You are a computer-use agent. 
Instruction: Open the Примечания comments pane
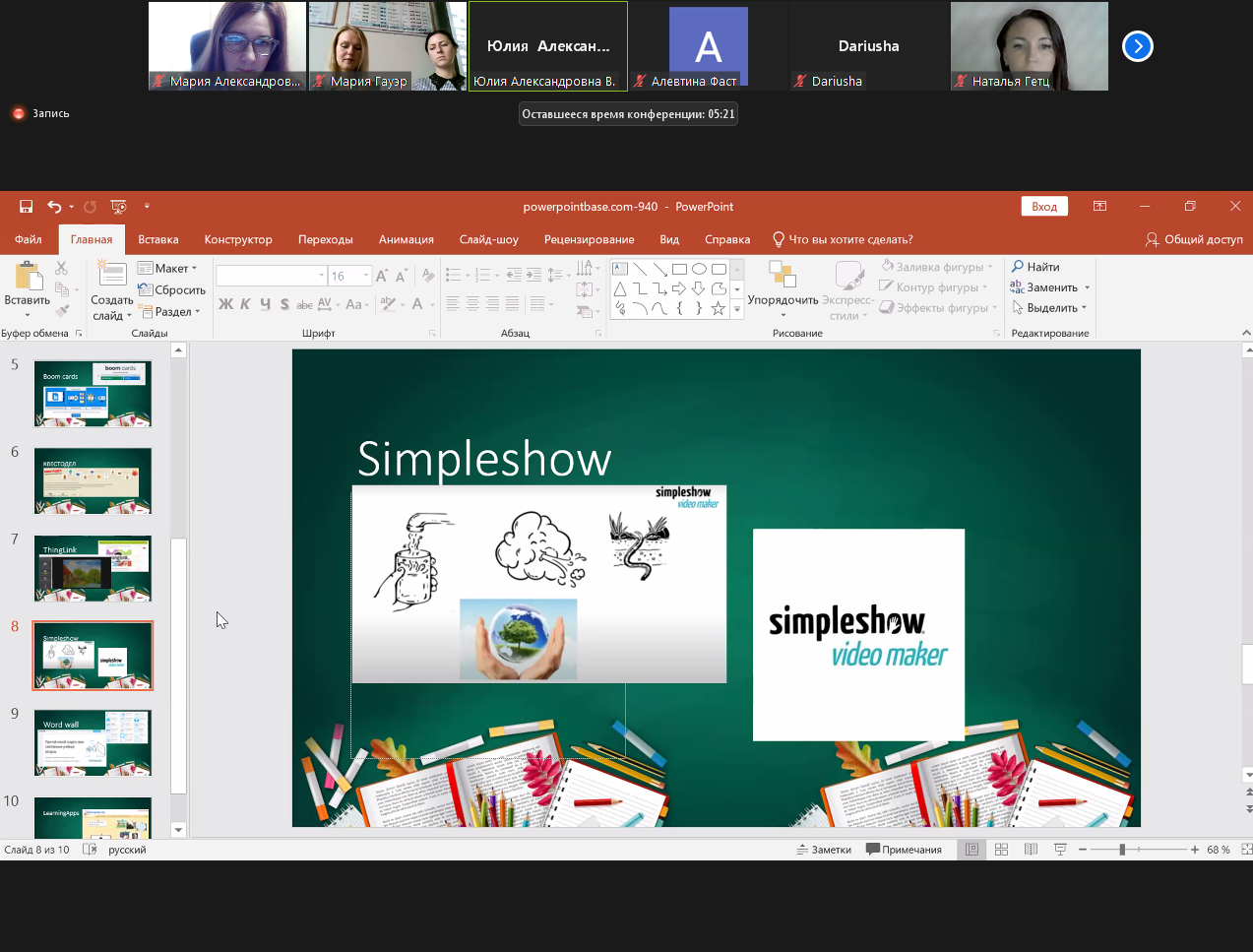coord(904,850)
